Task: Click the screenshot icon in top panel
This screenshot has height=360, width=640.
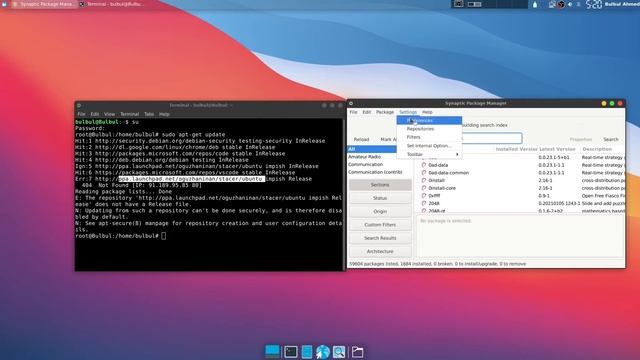Action: pyautogui.click(x=459, y=4)
